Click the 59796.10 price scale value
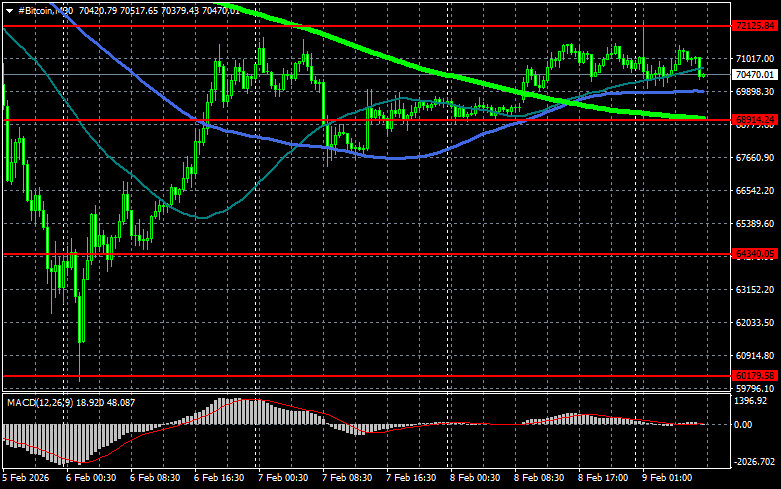781x489 pixels. coord(755,388)
